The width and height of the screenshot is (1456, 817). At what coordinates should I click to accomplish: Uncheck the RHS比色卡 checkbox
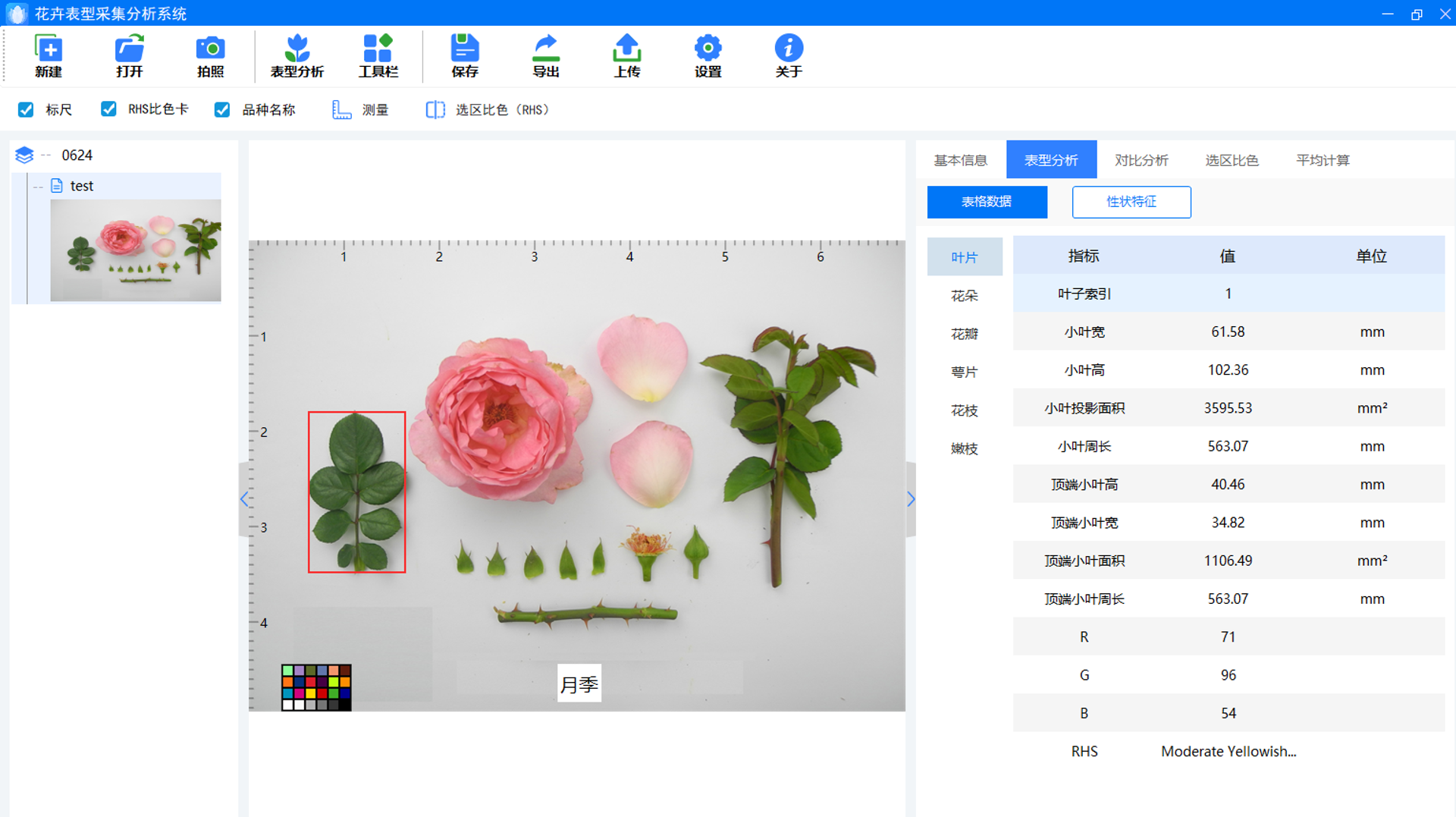coord(109,110)
